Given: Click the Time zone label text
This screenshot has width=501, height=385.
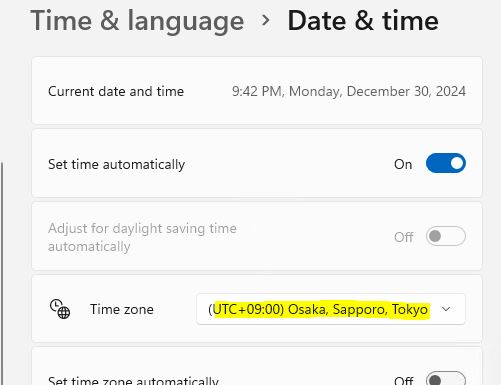Looking at the screenshot, I should [x=122, y=309].
